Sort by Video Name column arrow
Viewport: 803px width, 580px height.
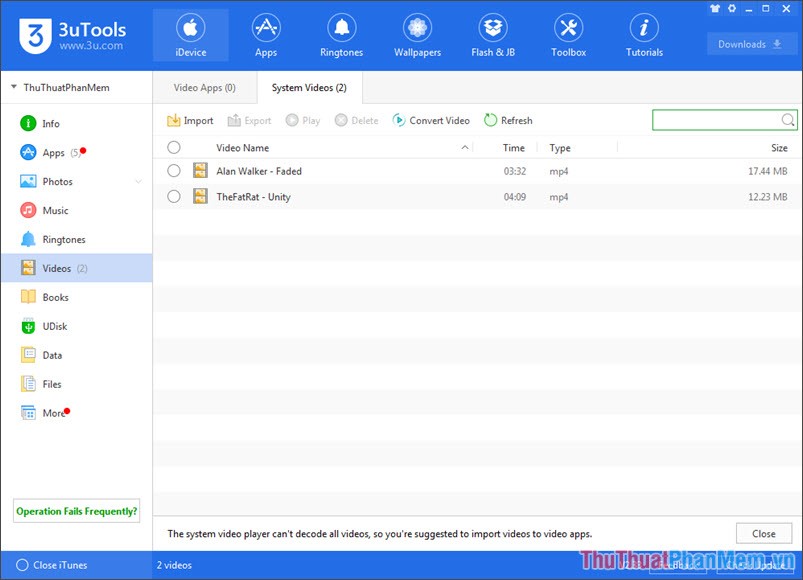pyautogui.click(x=465, y=148)
